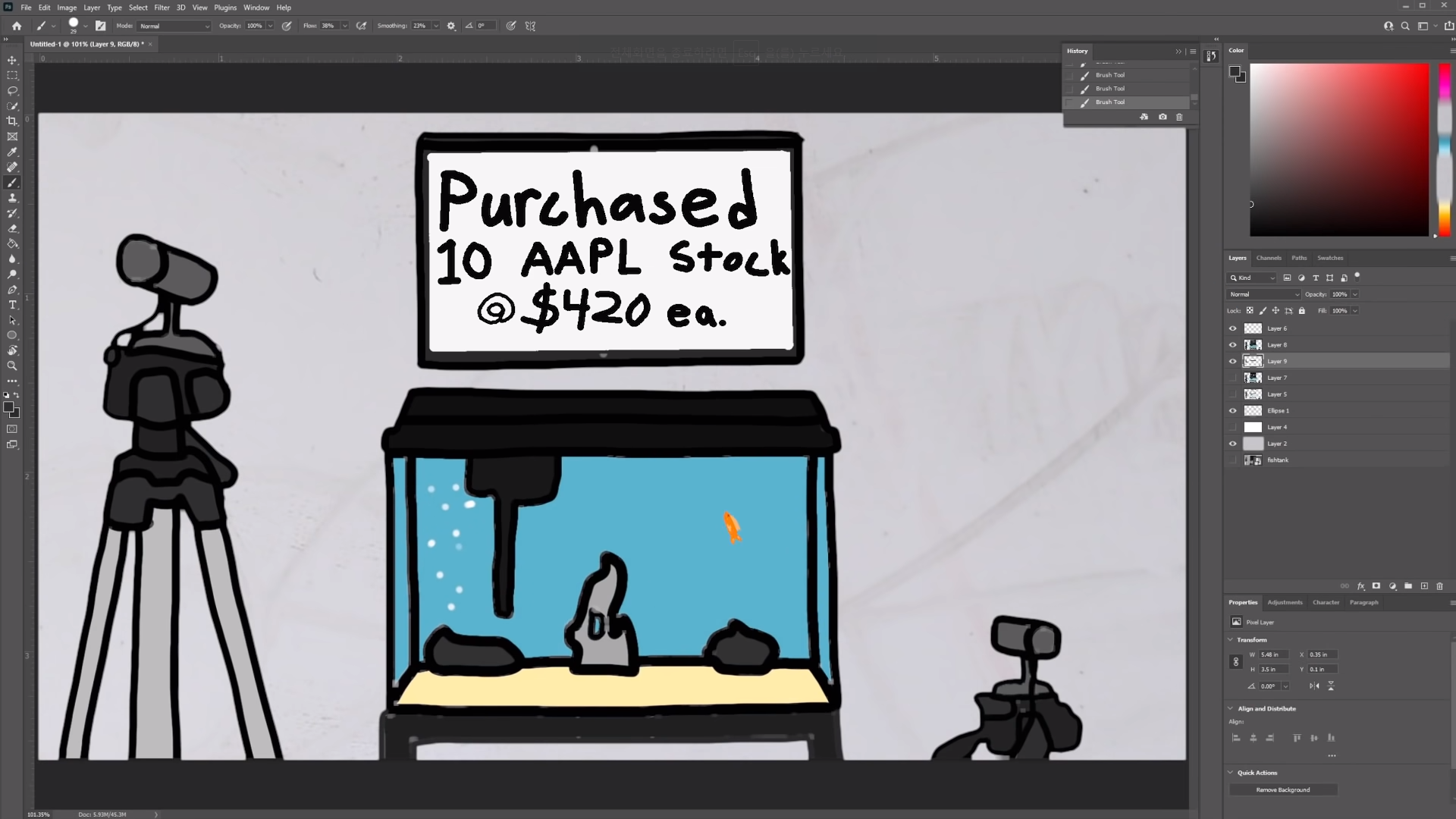
Task: Switch to the Channels tab
Action: (1269, 258)
